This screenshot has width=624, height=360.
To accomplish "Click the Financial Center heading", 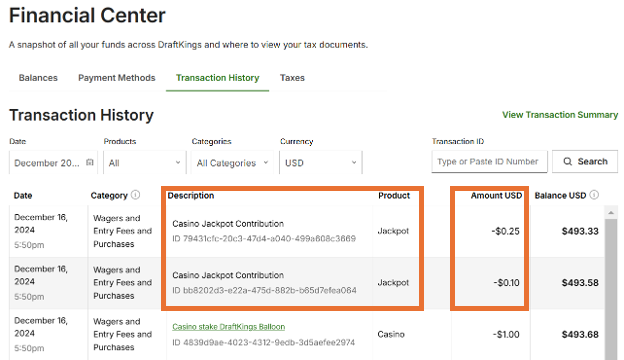I will (x=87, y=16).
